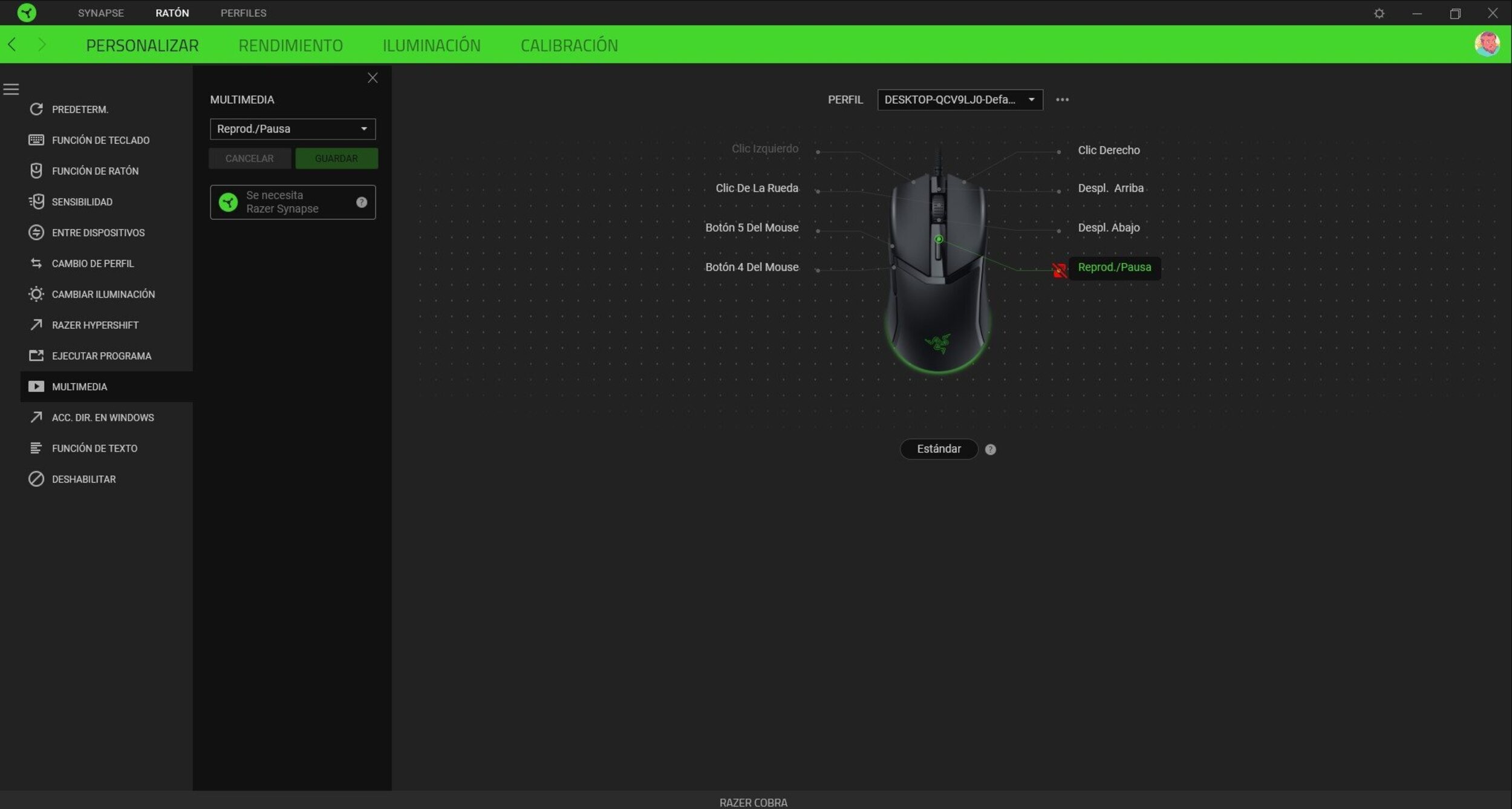
Task: Select the Multimedia function icon
Action: pos(36,386)
